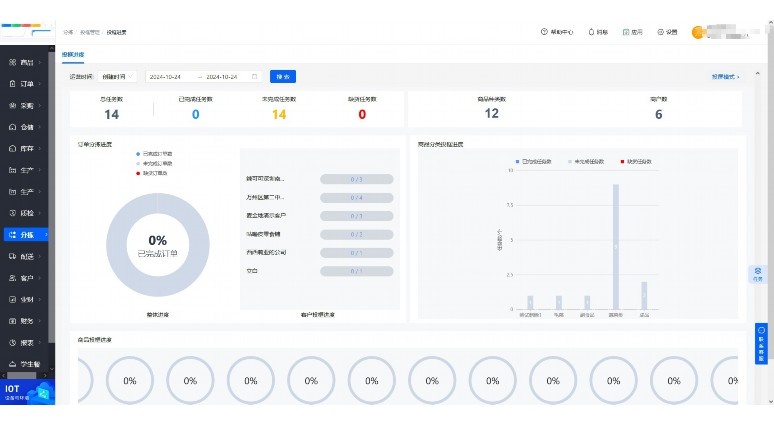This screenshot has height=425, width=774.
Task: Click the end date field in range picker
Action: [x=222, y=77]
